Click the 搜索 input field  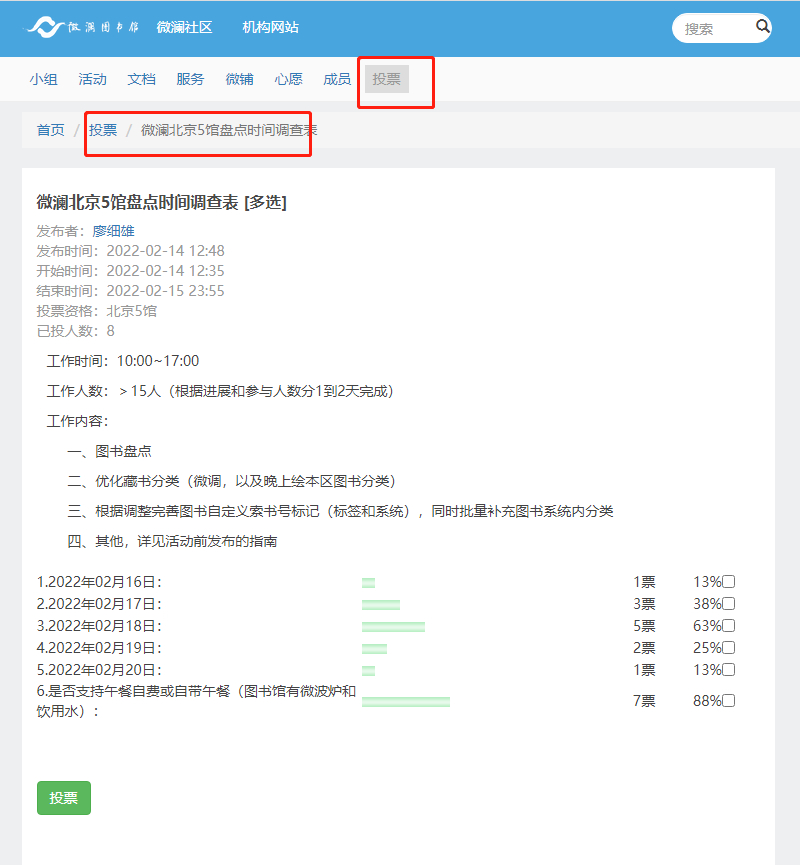[x=712, y=29]
